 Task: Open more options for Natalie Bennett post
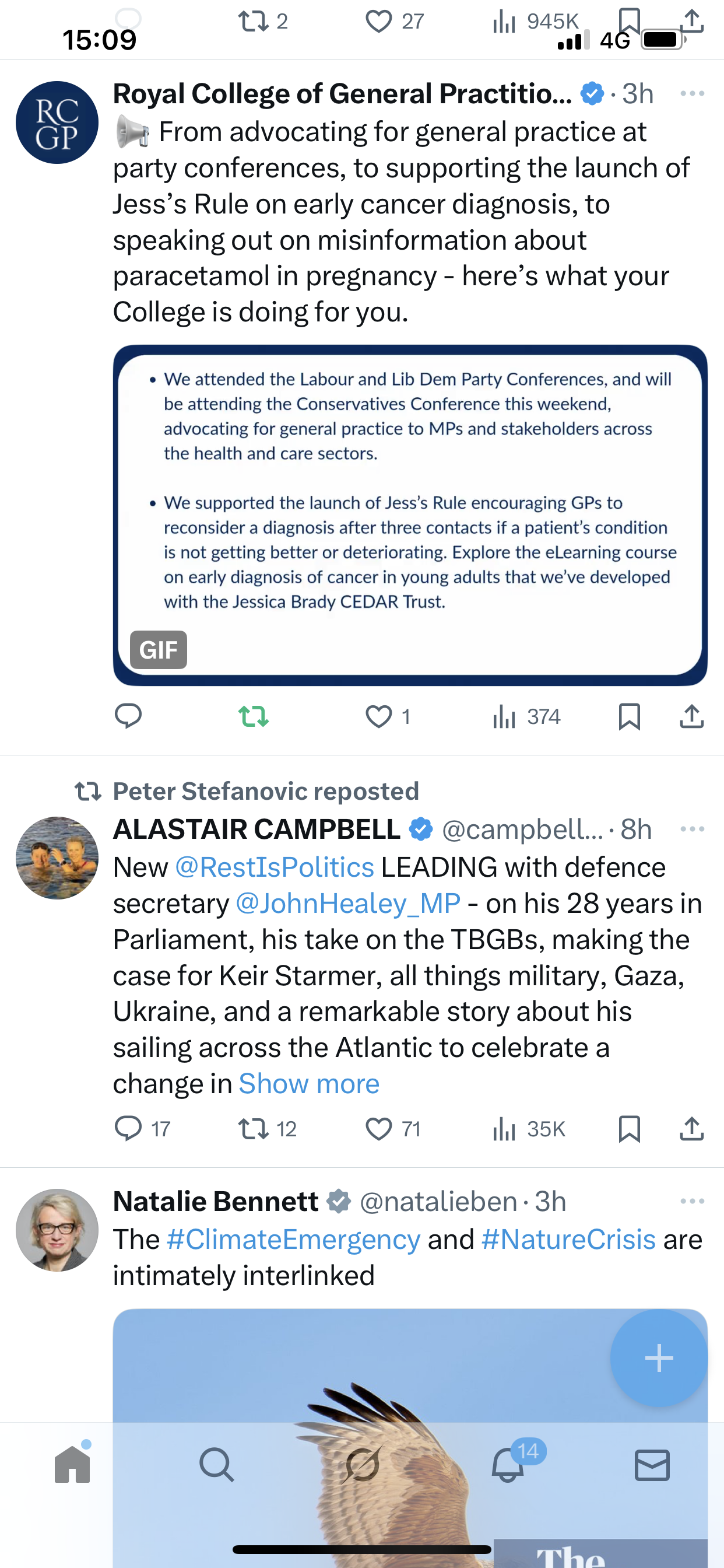coord(693,1201)
